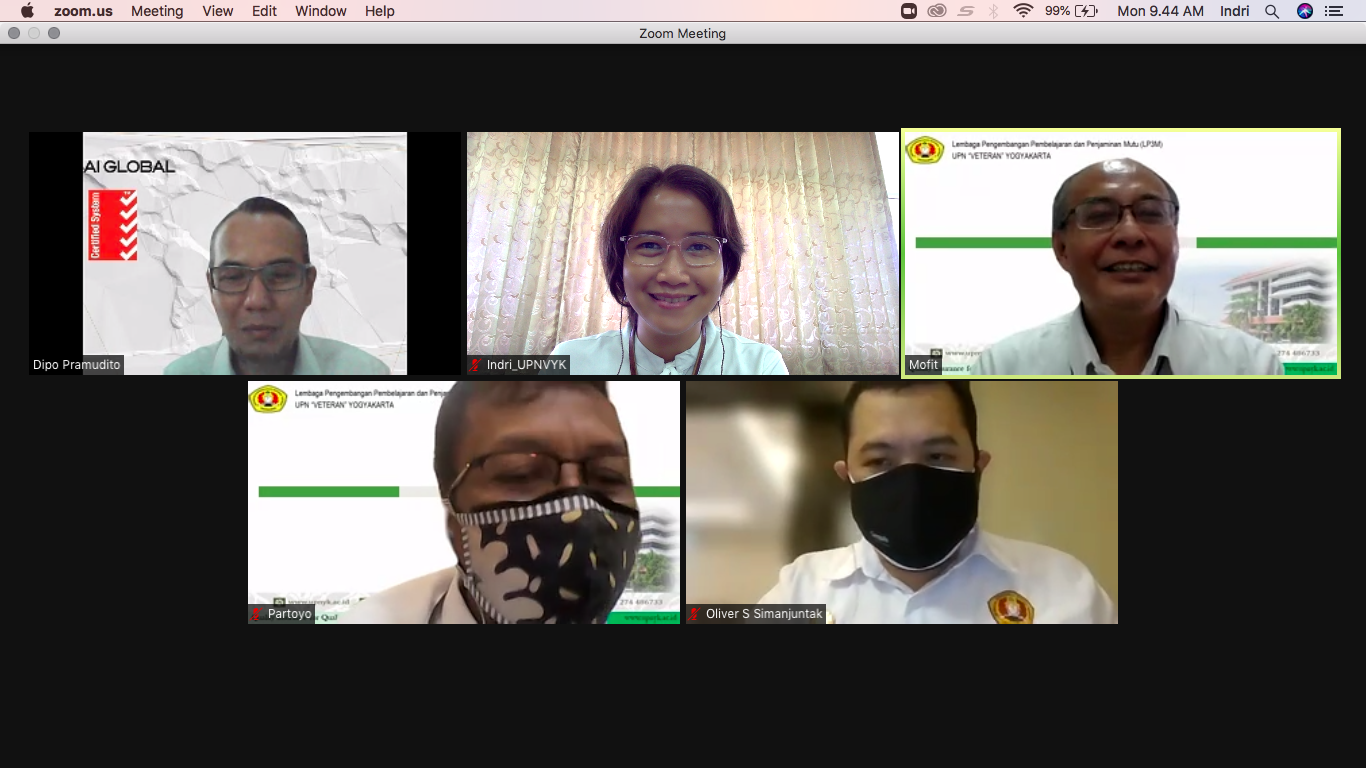Select Mofit's highlighted video tile
Screen dimensions: 1366x768
coord(1120,253)
